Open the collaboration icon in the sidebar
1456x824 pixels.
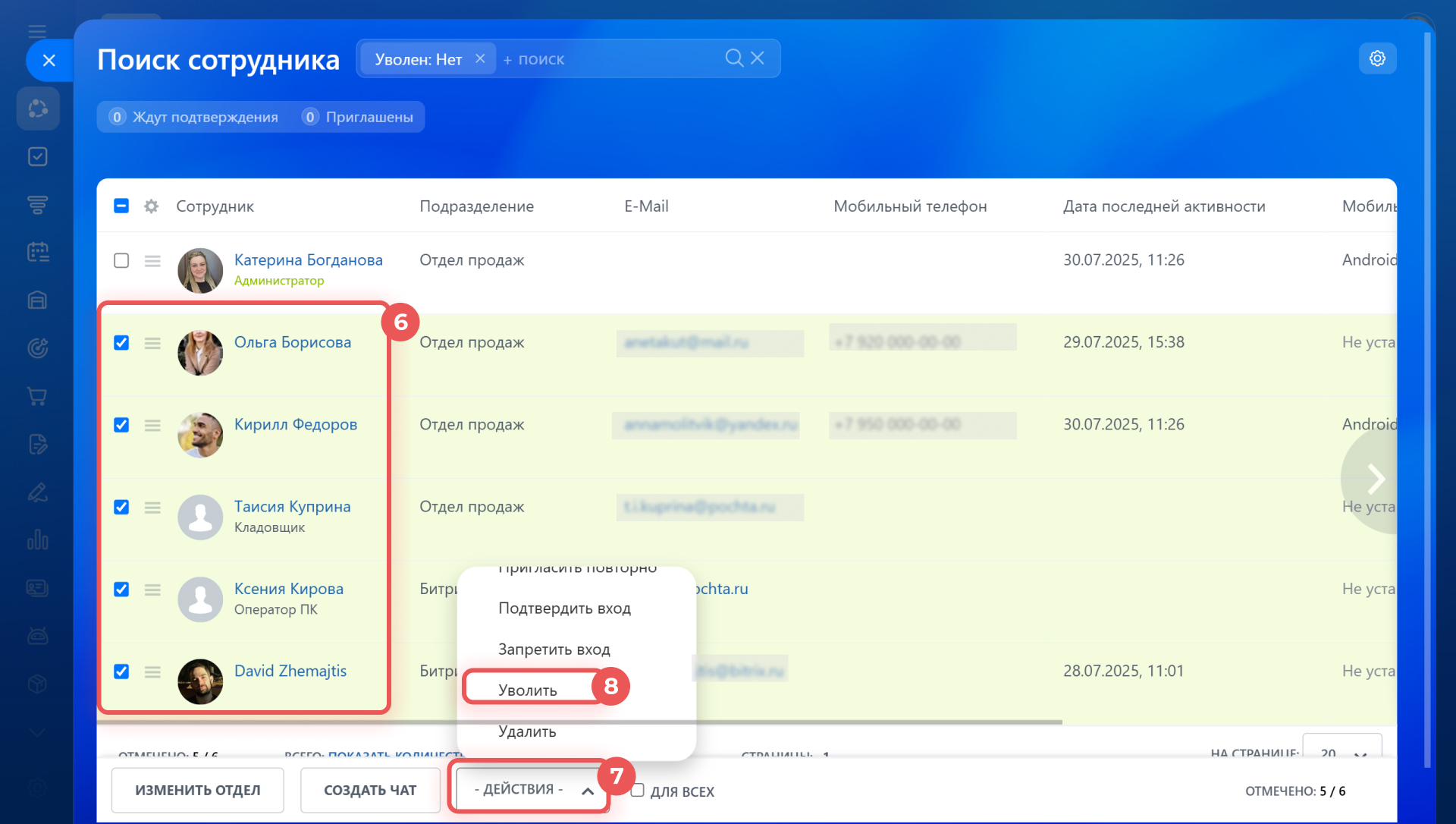(x=38, y=109)
